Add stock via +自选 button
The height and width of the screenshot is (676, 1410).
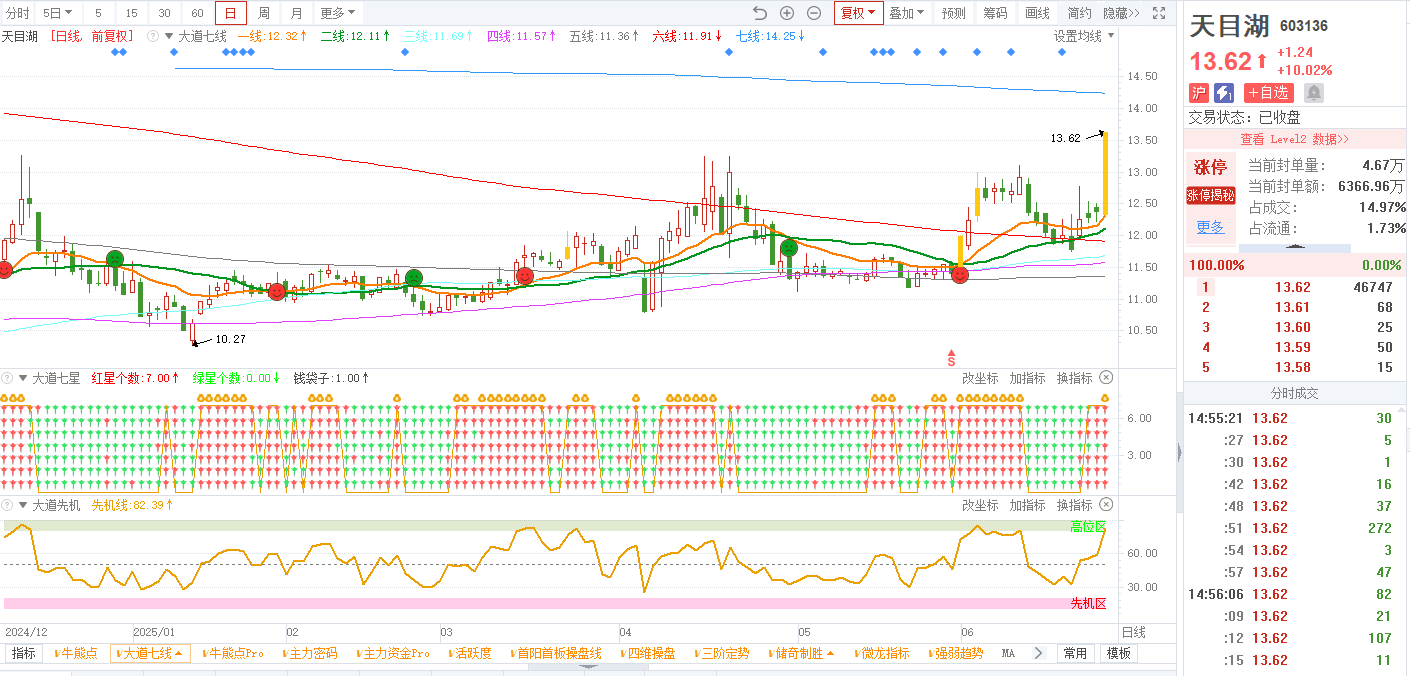tap(1268, 93)
